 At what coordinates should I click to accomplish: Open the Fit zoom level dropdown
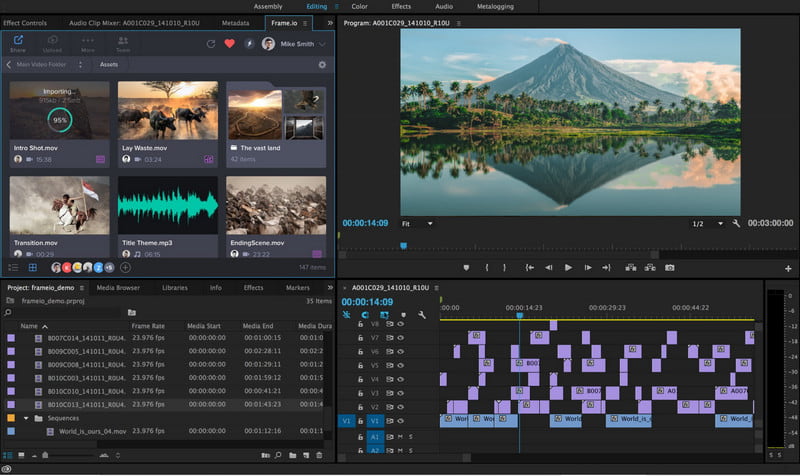click(x=417, y=223)
